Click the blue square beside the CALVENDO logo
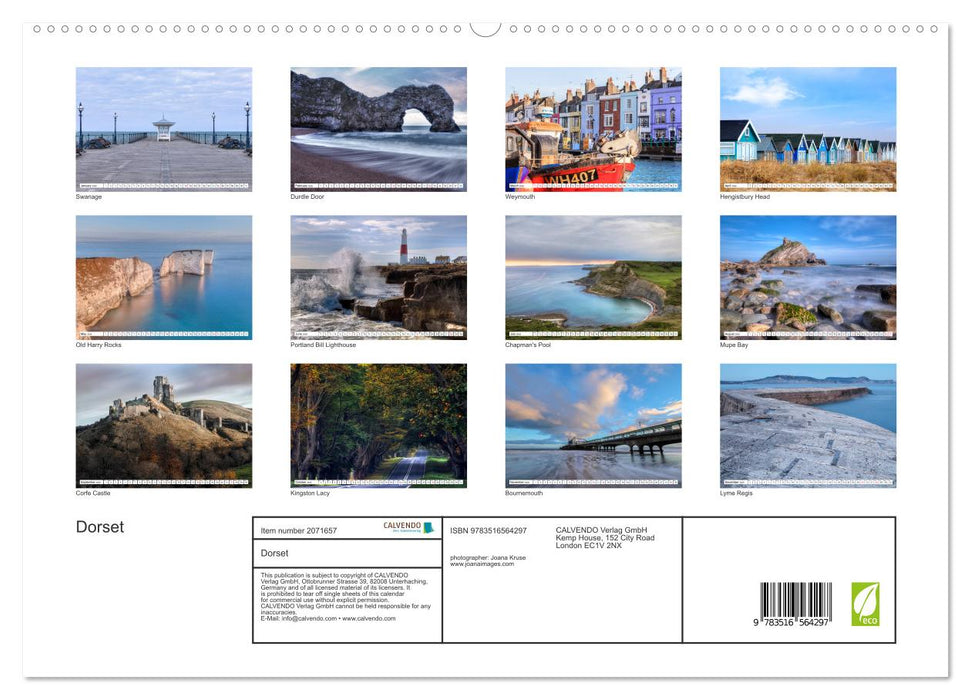This screenshot has width=971, height=700. (x=430, y=526)
